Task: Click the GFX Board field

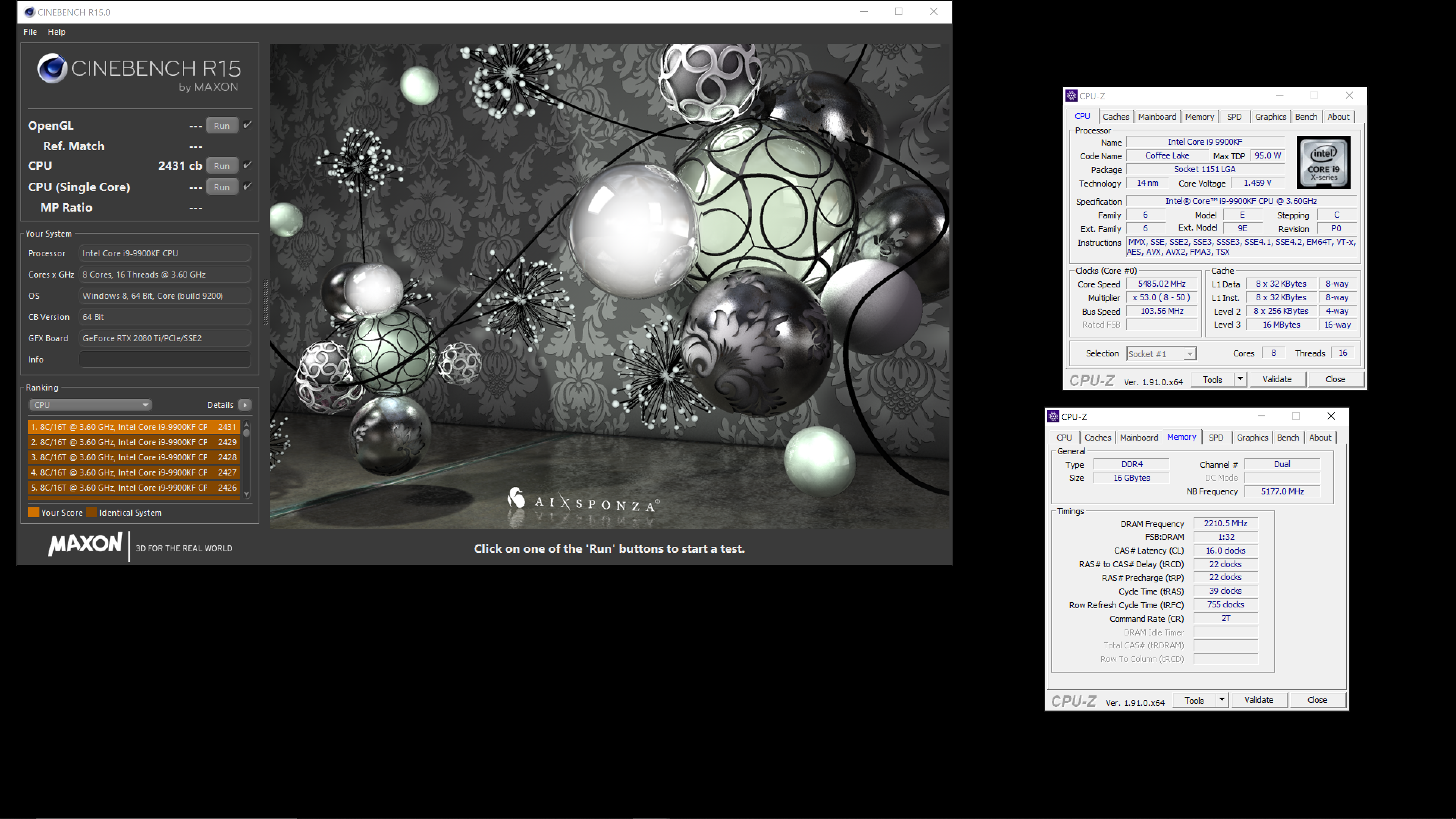Action: click(x=165, y=338)
